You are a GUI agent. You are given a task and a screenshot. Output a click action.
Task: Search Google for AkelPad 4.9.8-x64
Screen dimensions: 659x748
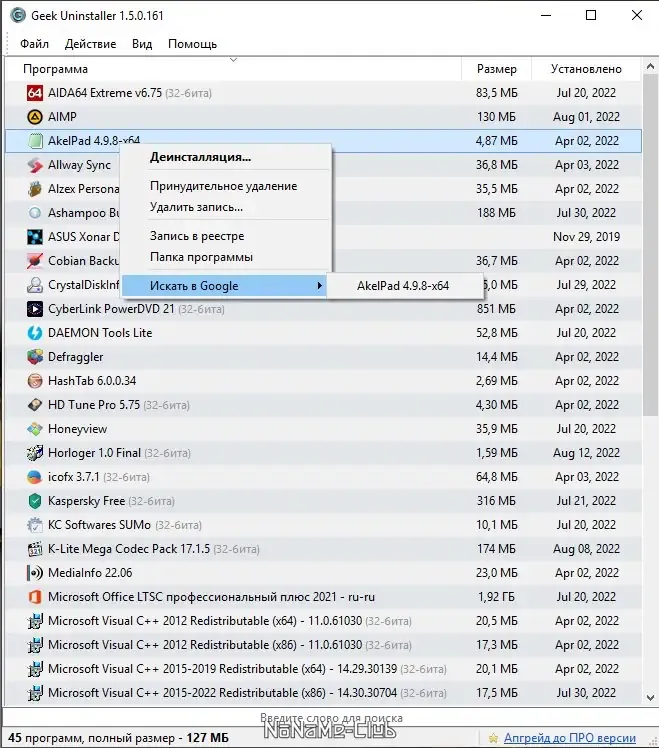click(x=403, y=286)
